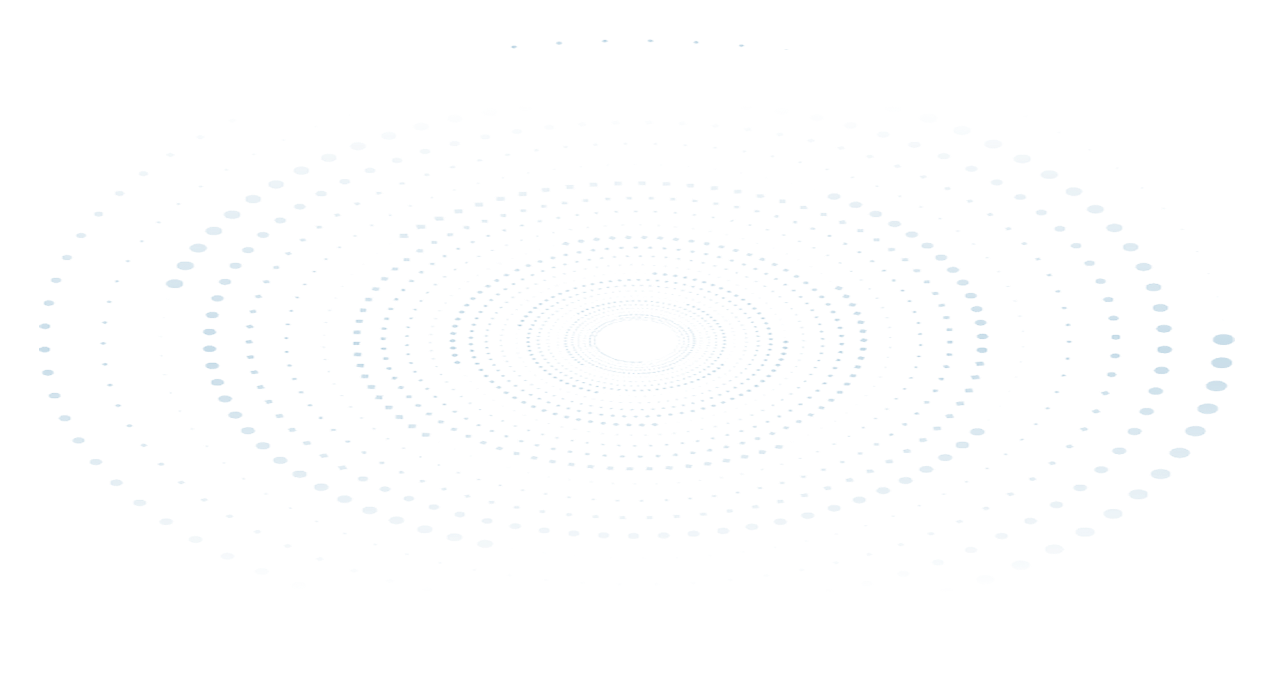Click the dark dot directly below the largest right-edge dot

pos(1221,363)
